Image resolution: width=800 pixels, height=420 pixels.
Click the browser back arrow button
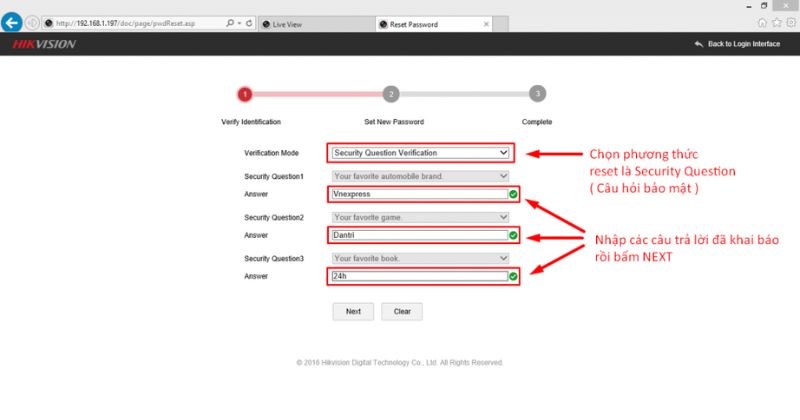pyautogui.click(x=13, y=22)
